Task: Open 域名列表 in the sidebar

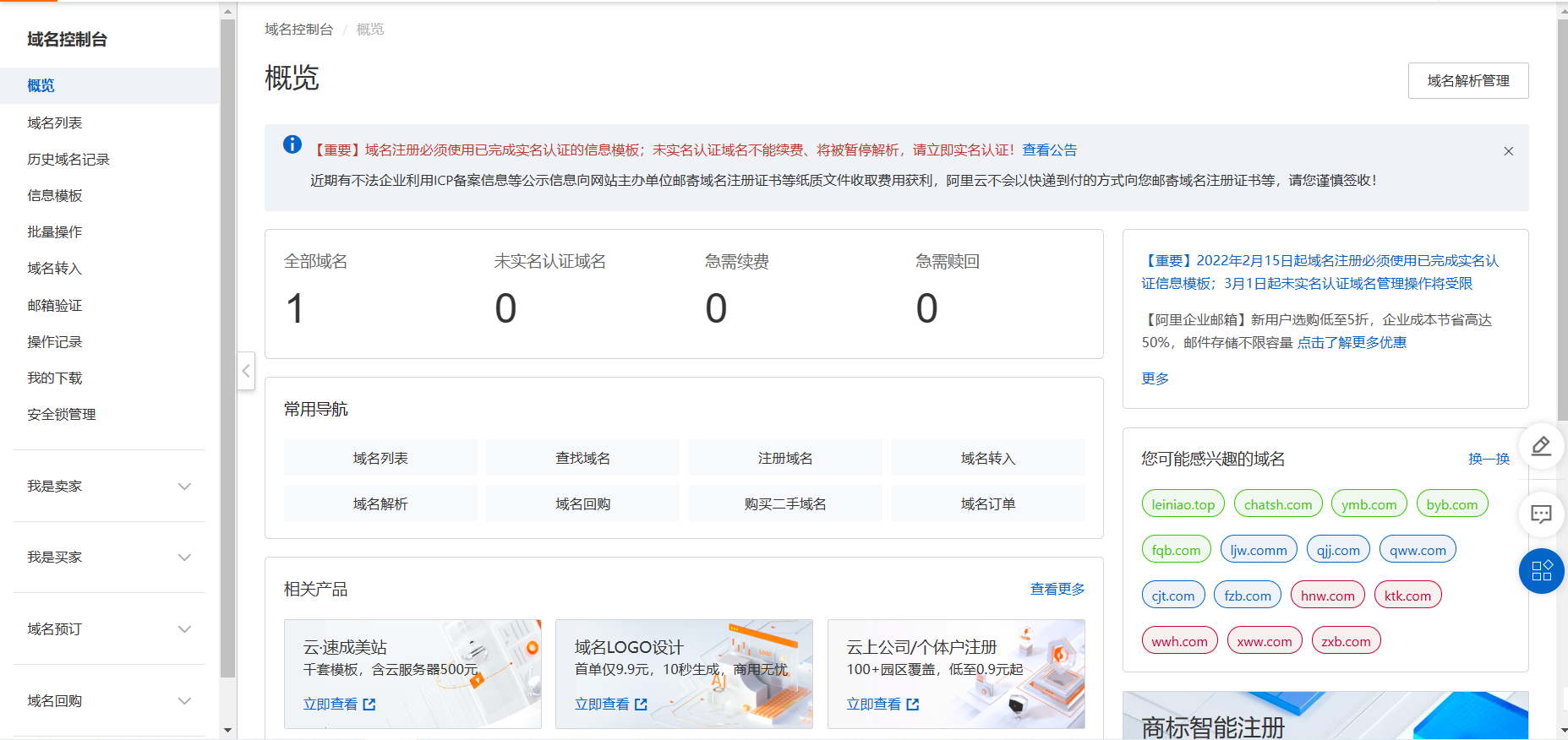Action: coord(55,123)
